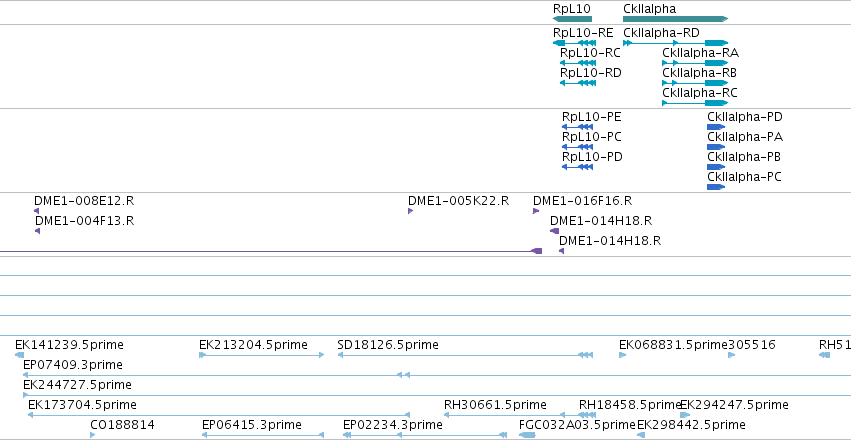Viewport: 851px width, 440px height.
Task: Click the EK213204.5prime EST label
Action: coord(253,345)
